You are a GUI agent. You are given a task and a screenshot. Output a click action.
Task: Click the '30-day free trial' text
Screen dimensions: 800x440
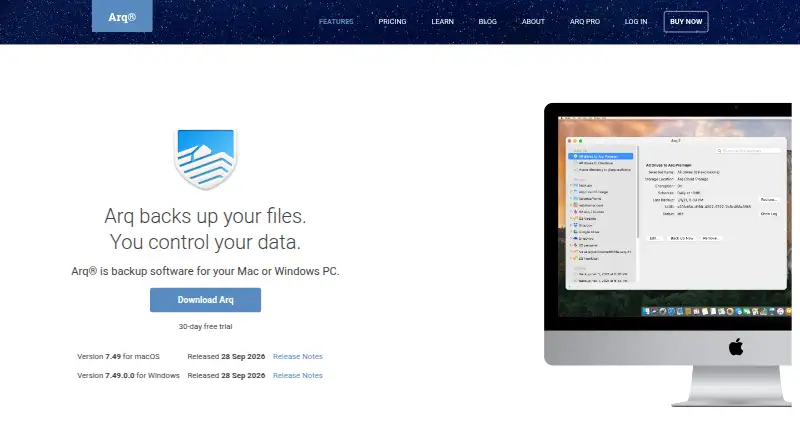(205, 326)
